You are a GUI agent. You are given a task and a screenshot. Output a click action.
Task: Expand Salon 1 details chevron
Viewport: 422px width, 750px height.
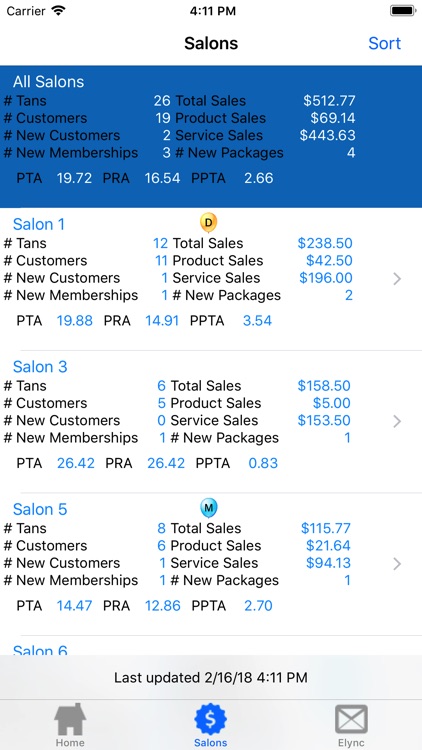click(x=397, y=279)
